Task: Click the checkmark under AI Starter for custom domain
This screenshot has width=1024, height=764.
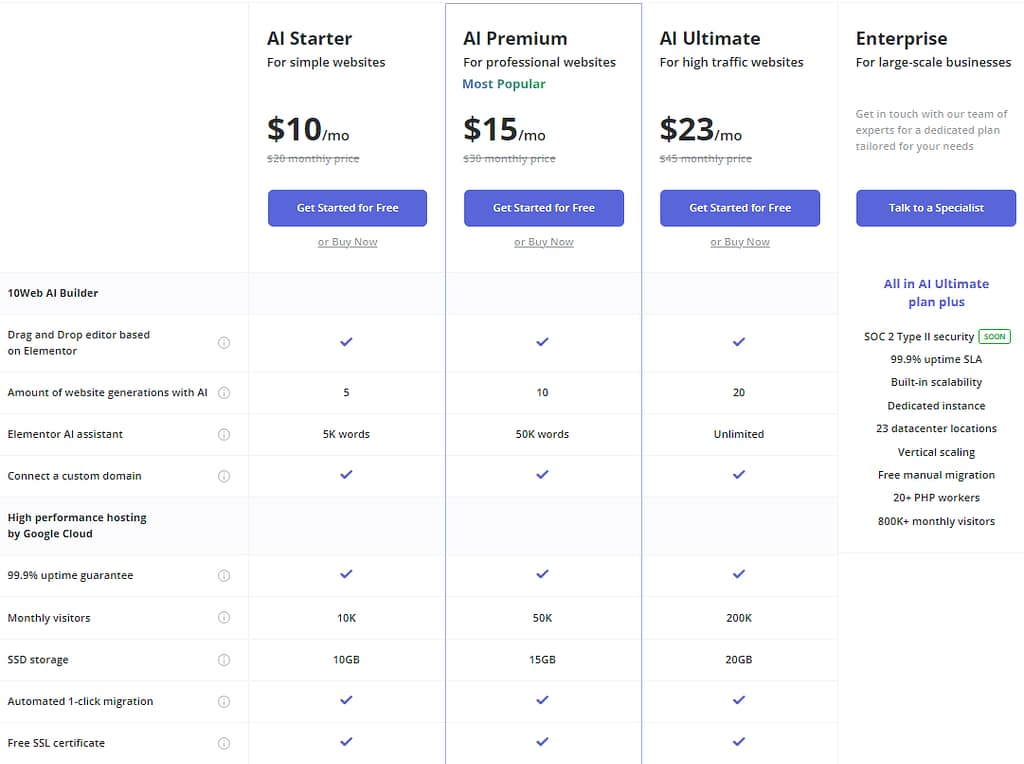Action: [346, 476]
